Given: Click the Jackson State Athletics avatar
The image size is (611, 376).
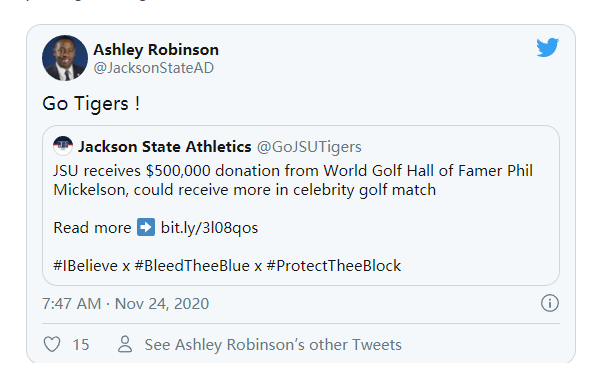Looking at the screenshot, I should point(63,146).
